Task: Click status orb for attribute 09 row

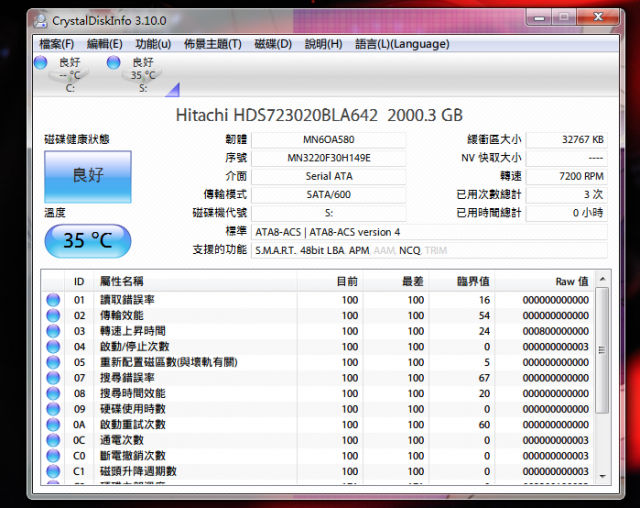Action: [53, 409]
